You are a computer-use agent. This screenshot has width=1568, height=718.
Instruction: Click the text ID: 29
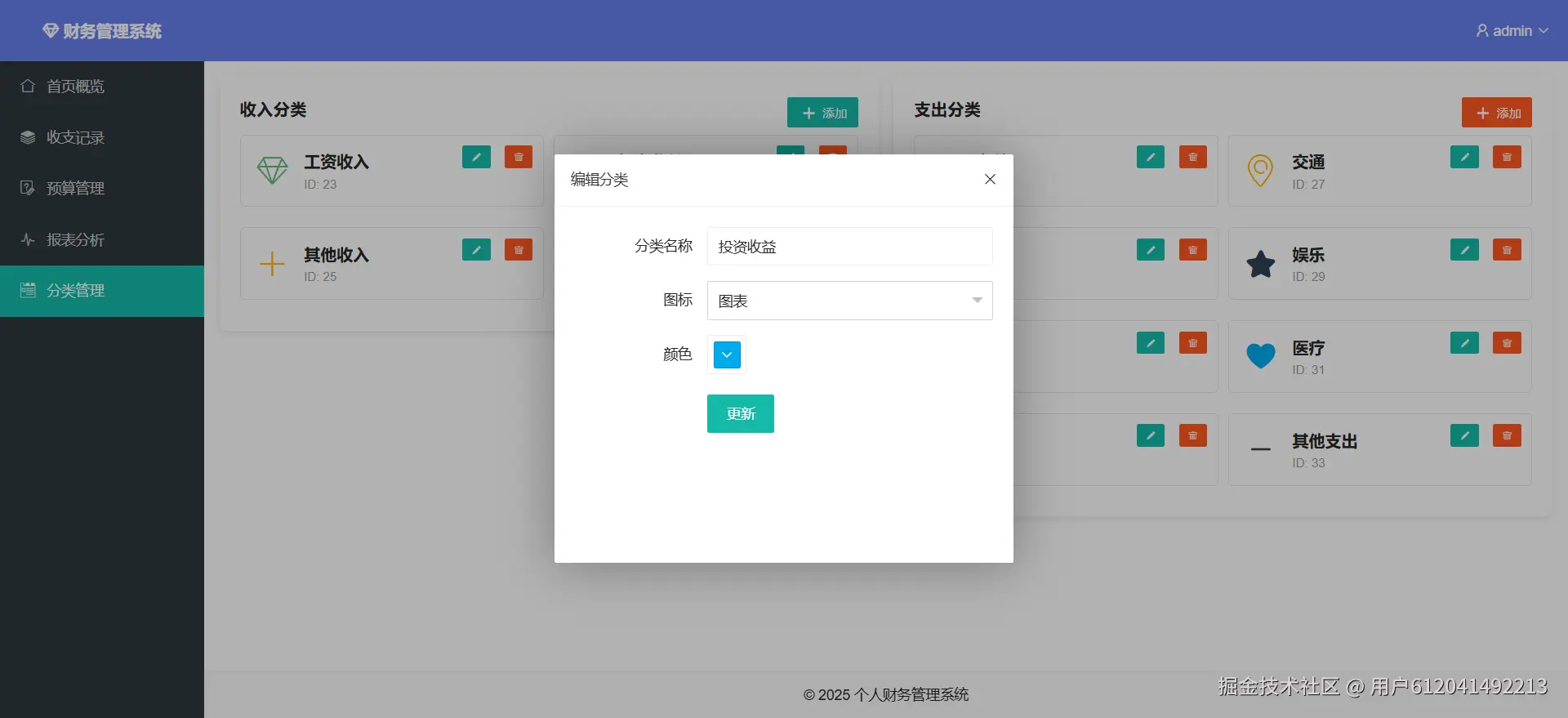(1308, 277)
